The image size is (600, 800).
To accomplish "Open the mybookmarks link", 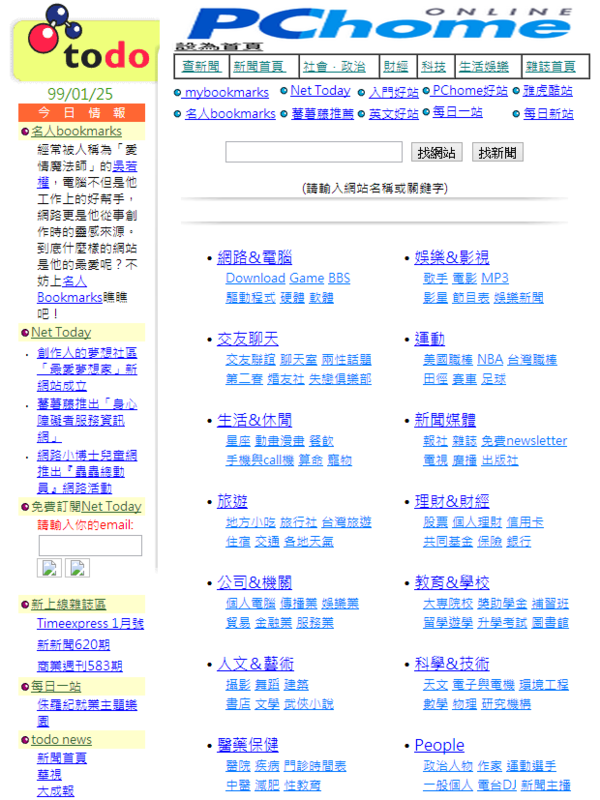I will pyautogui.click(x=226, y=92).
